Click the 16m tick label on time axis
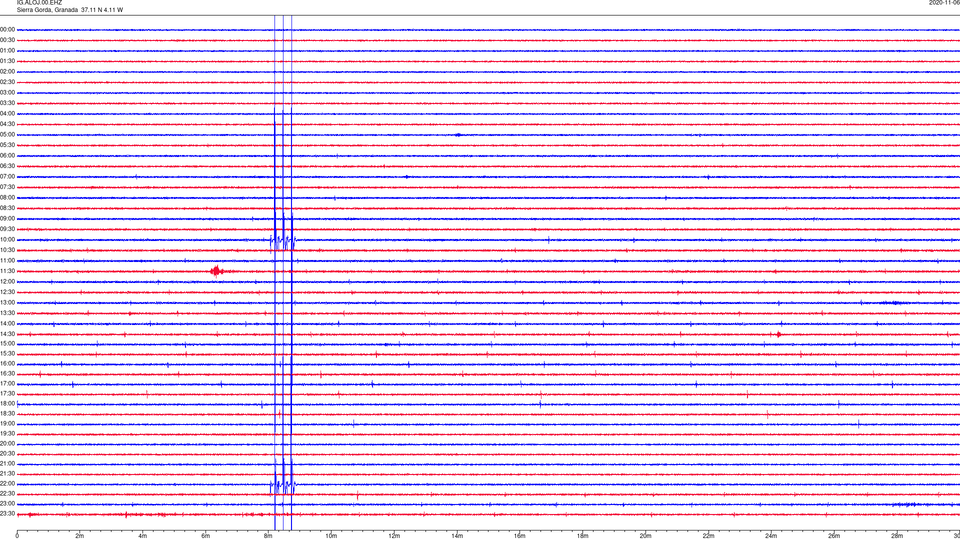Viewport: 960px width, 540px height. [520, 536]
